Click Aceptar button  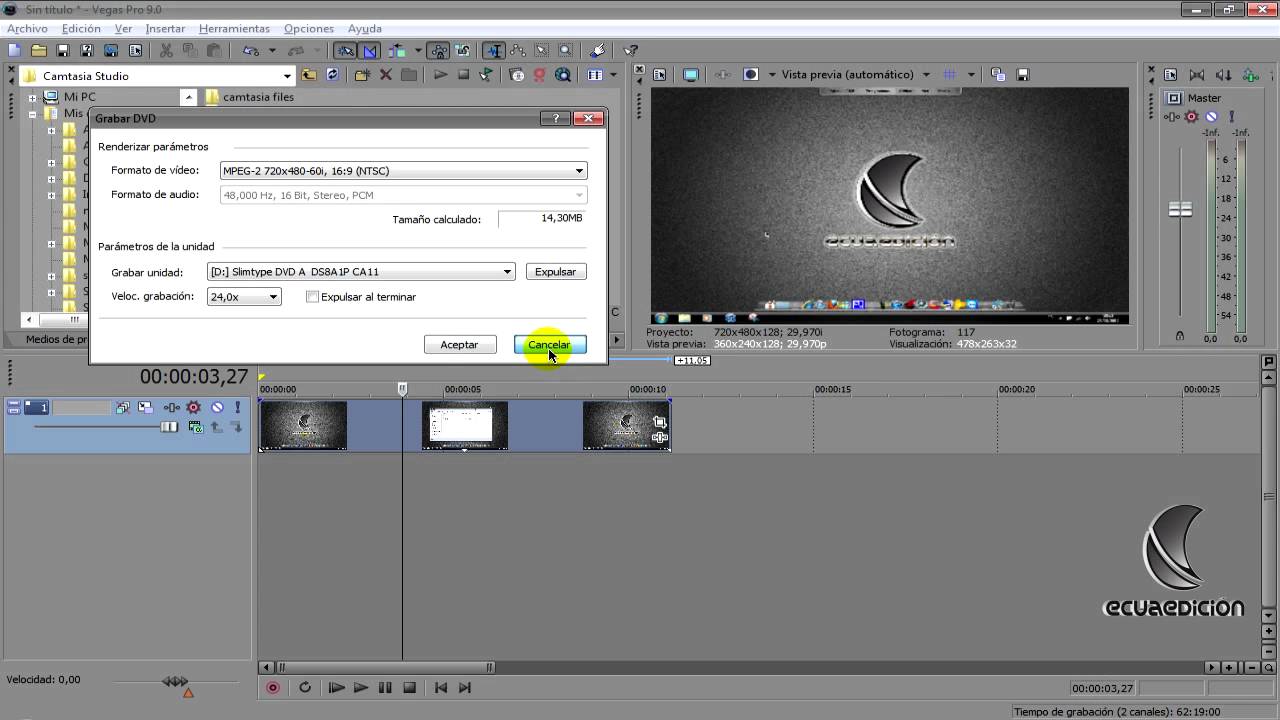pyautogui.click(x=460, y=344)
